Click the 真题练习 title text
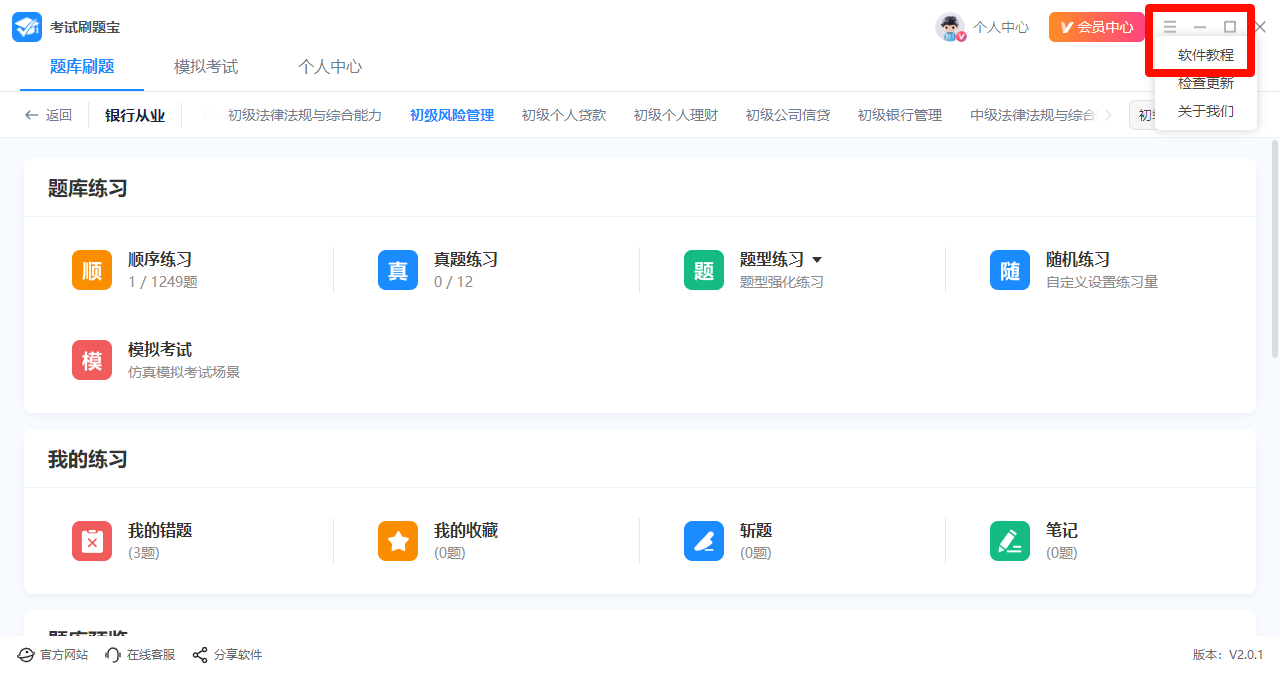1280x674 pixels. [466, 260]
